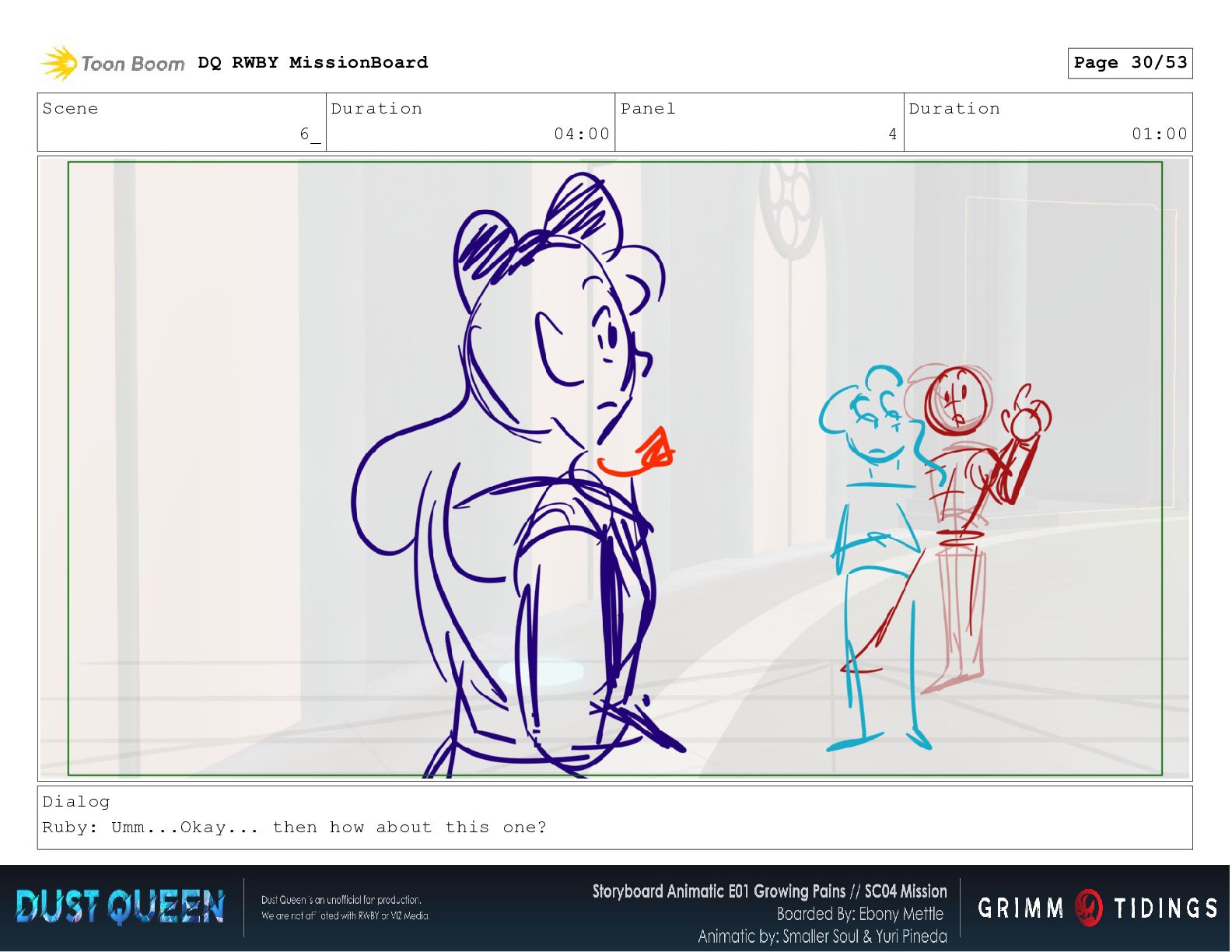Click the word TIDINGS in the footer

[1165, 908]
